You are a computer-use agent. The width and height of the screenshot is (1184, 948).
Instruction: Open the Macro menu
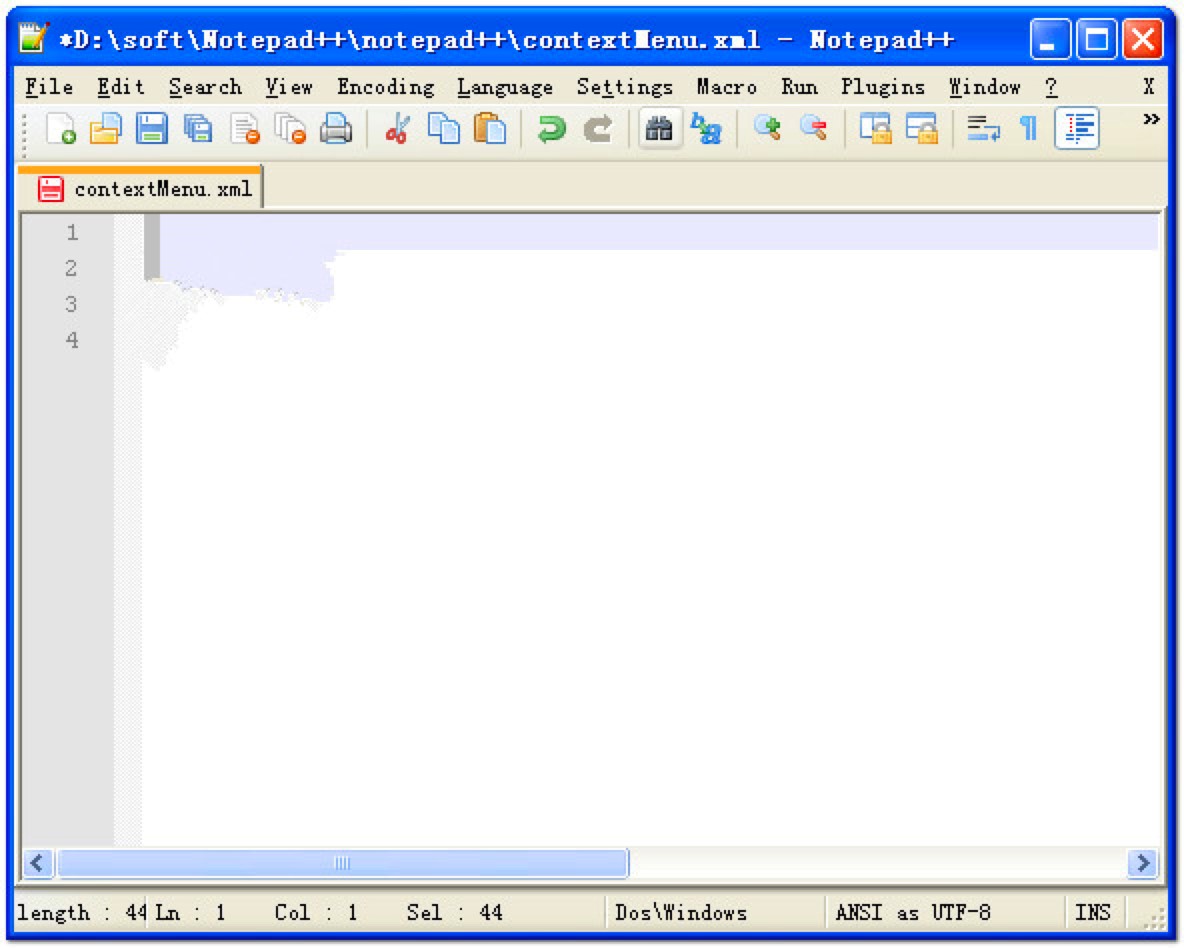click(x=726, y=87)
